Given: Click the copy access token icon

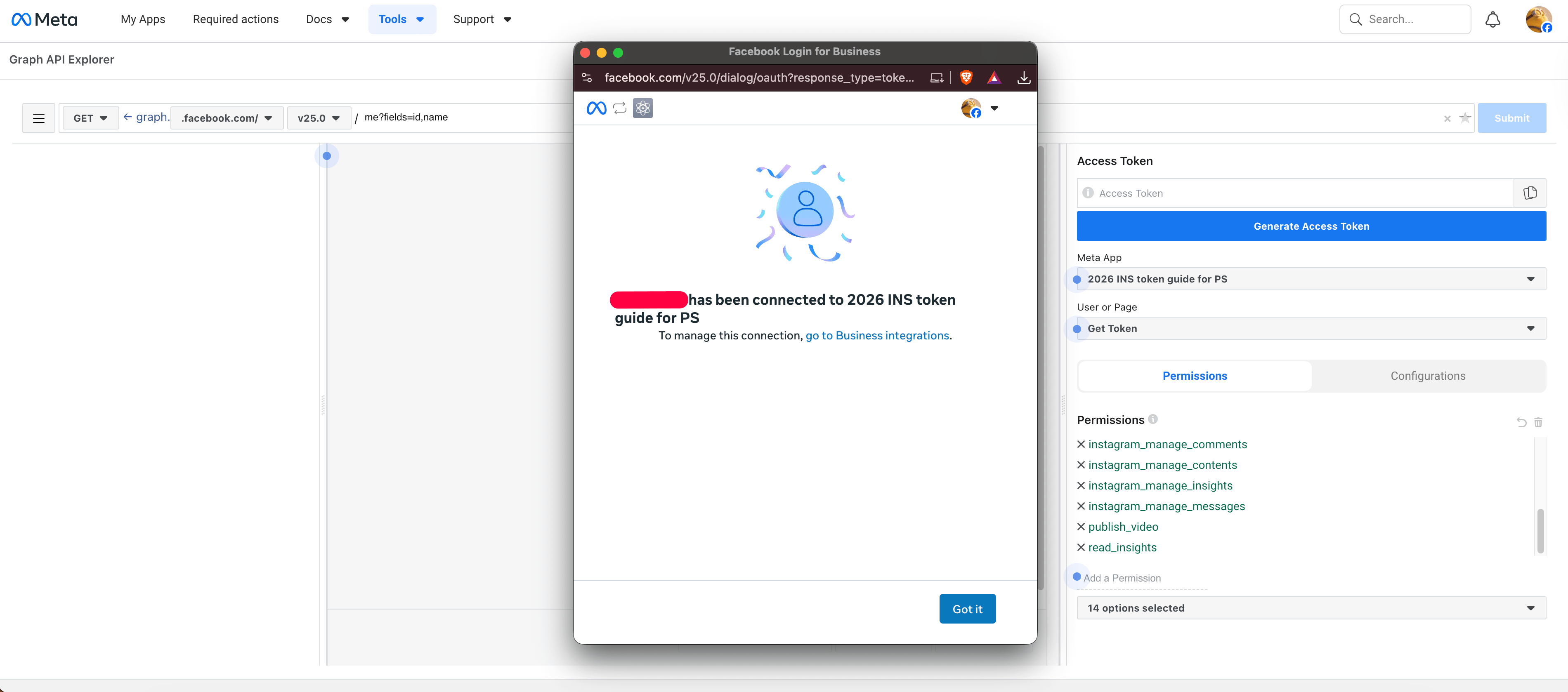Looking at the screenshot, I should [1530, 193].
